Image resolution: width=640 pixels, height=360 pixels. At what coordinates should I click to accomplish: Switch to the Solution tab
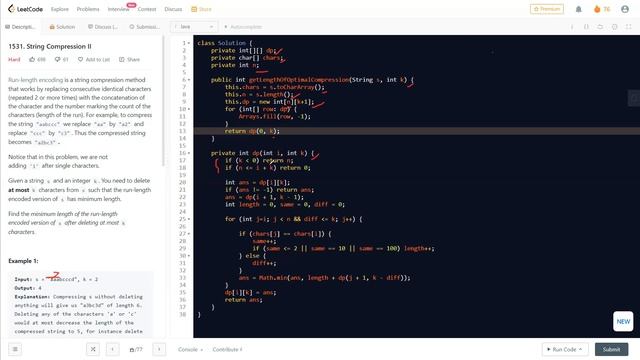click(62, 27)
